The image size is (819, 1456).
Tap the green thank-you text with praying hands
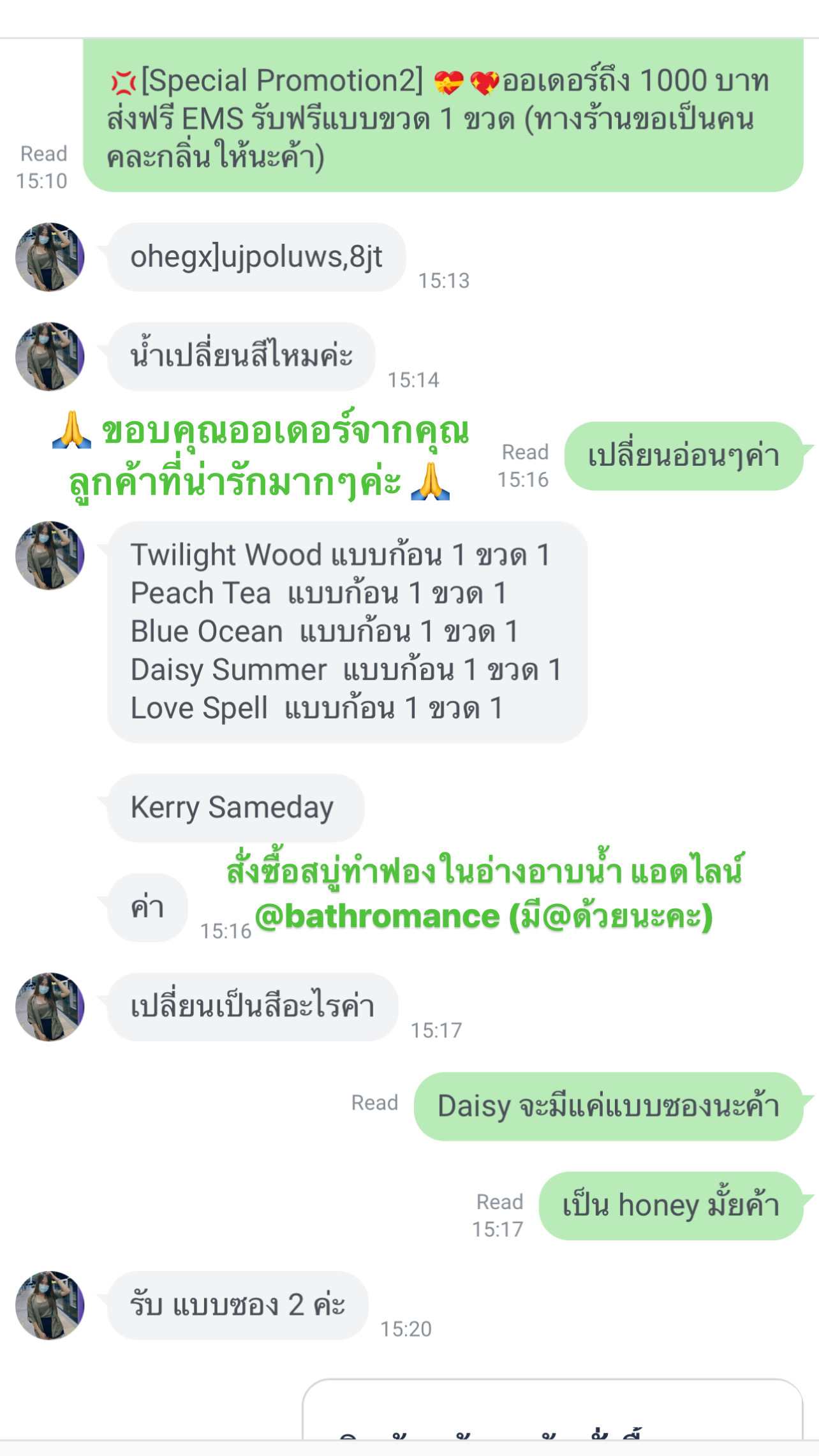[260, 457]
